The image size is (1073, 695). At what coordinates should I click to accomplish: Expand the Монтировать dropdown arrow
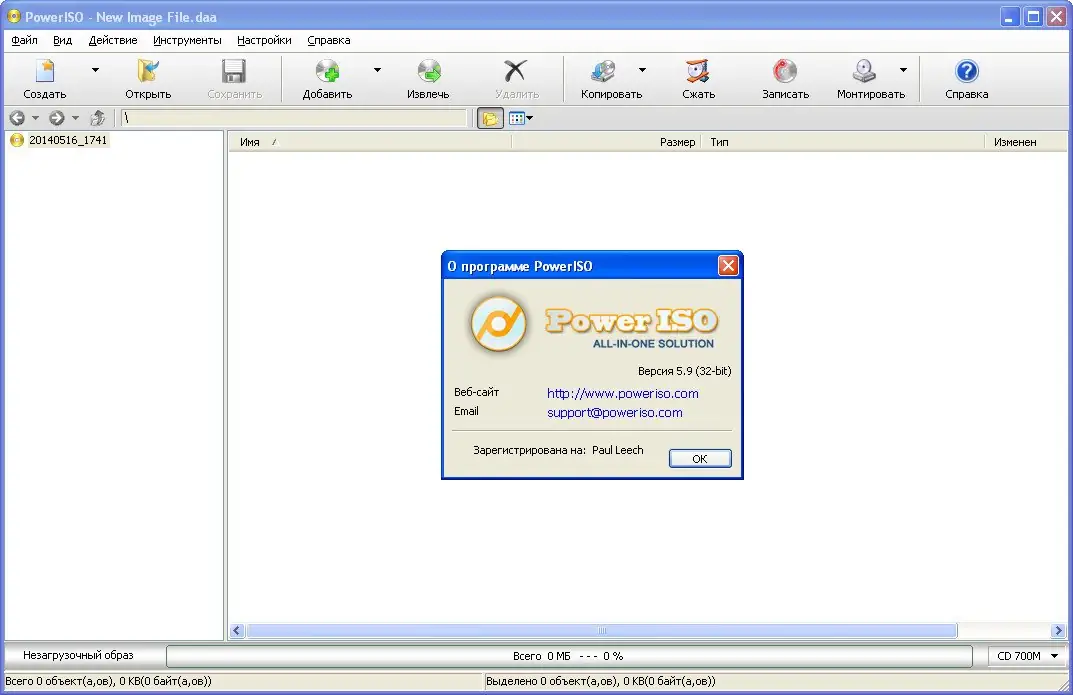(903, 70)
